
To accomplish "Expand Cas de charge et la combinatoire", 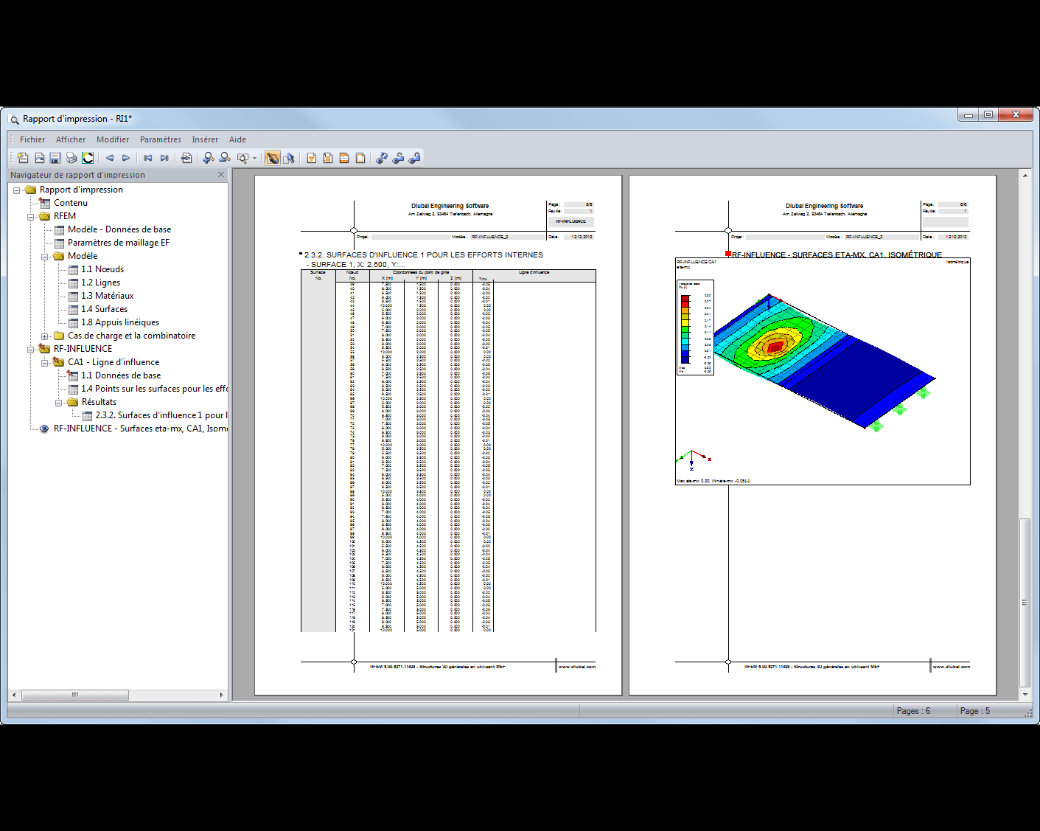I will pyautogui.click(x=44, y=336).
